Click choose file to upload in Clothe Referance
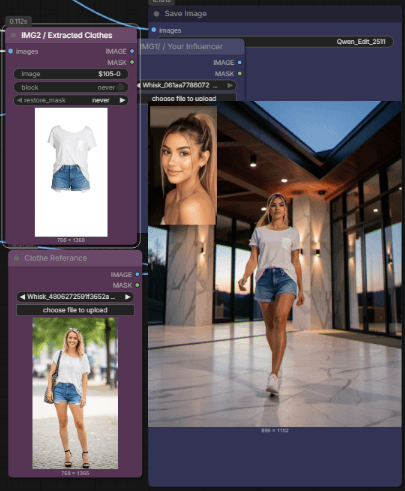This screenshot has height=491, width=405. [x=75, y=310]
